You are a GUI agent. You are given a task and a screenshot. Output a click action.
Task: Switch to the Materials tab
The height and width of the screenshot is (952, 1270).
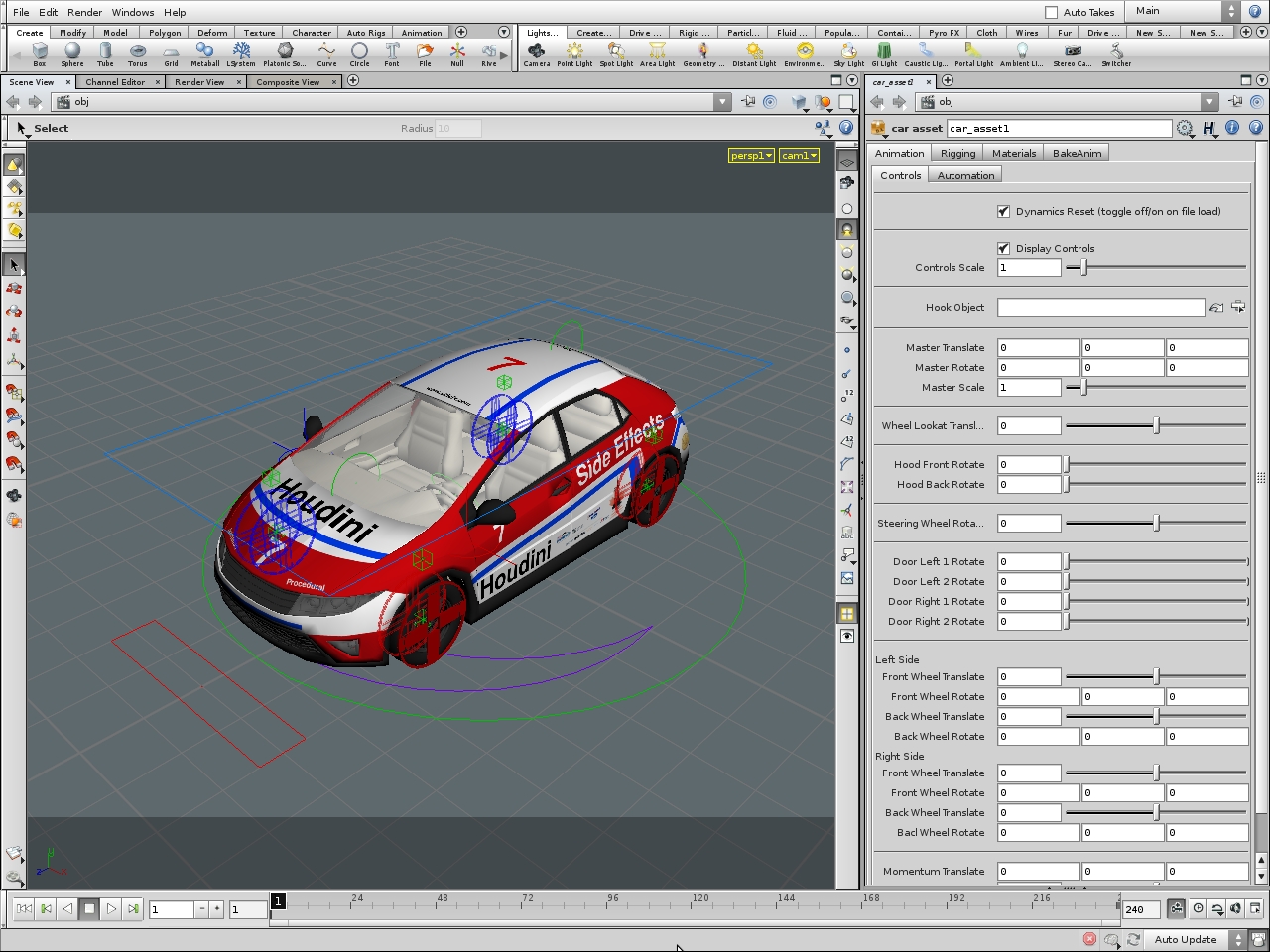(x=1013, y=153)
